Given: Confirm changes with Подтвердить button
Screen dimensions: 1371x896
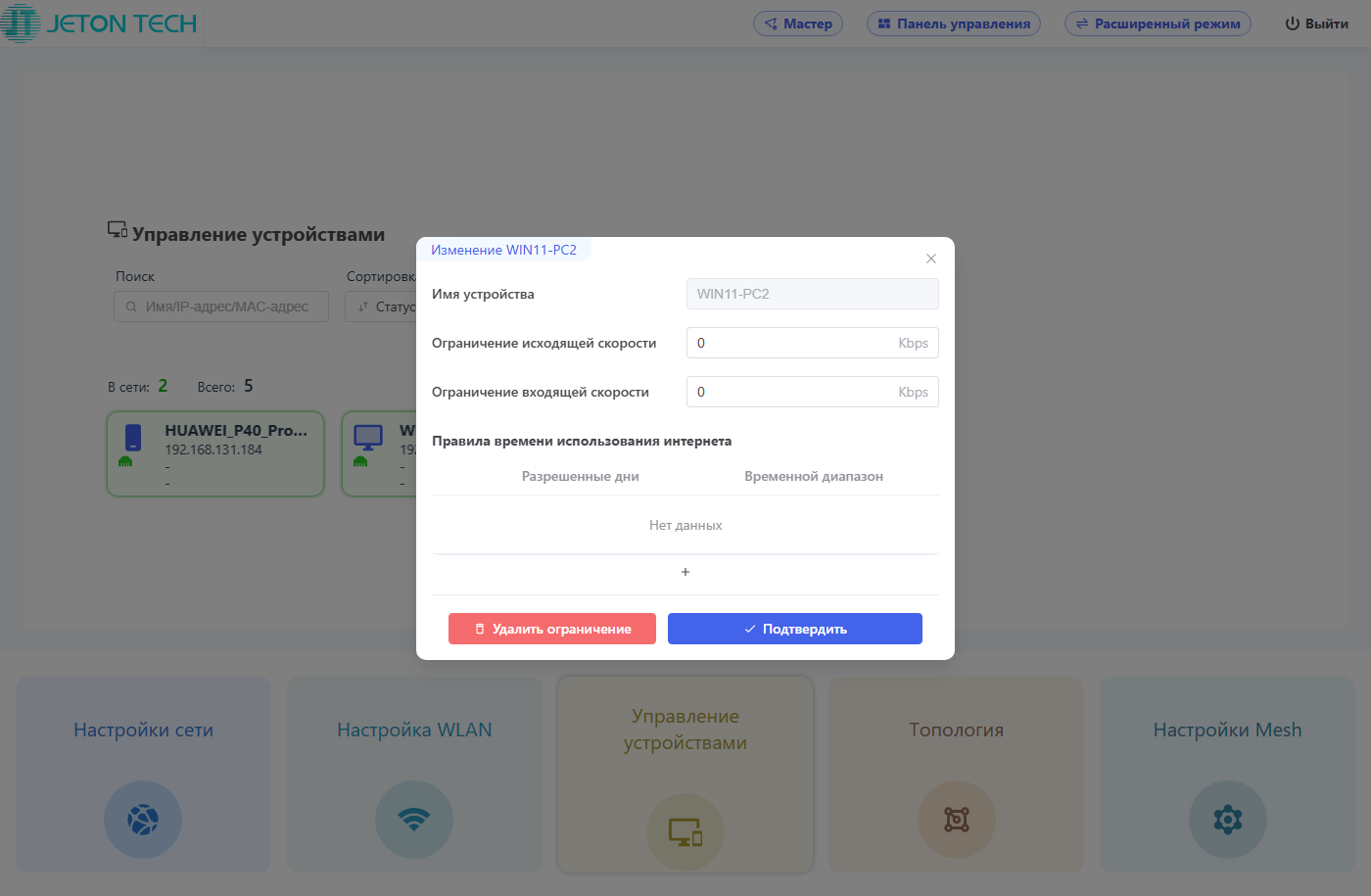Looking at the screenshot, I should [795, 629].
